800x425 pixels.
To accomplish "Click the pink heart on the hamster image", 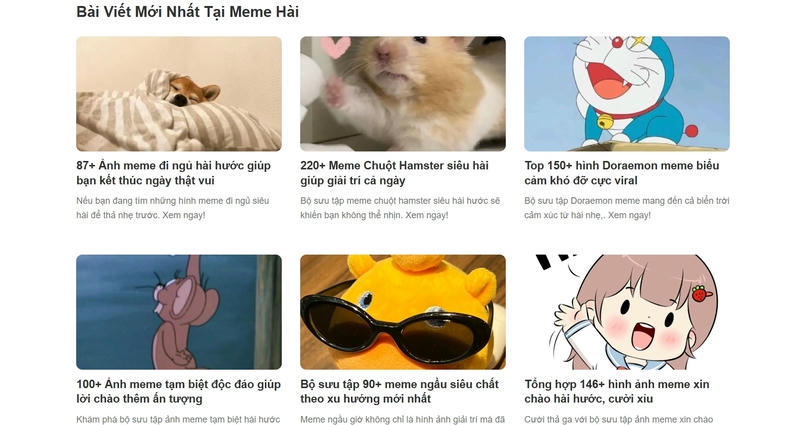I will [335, 47].
